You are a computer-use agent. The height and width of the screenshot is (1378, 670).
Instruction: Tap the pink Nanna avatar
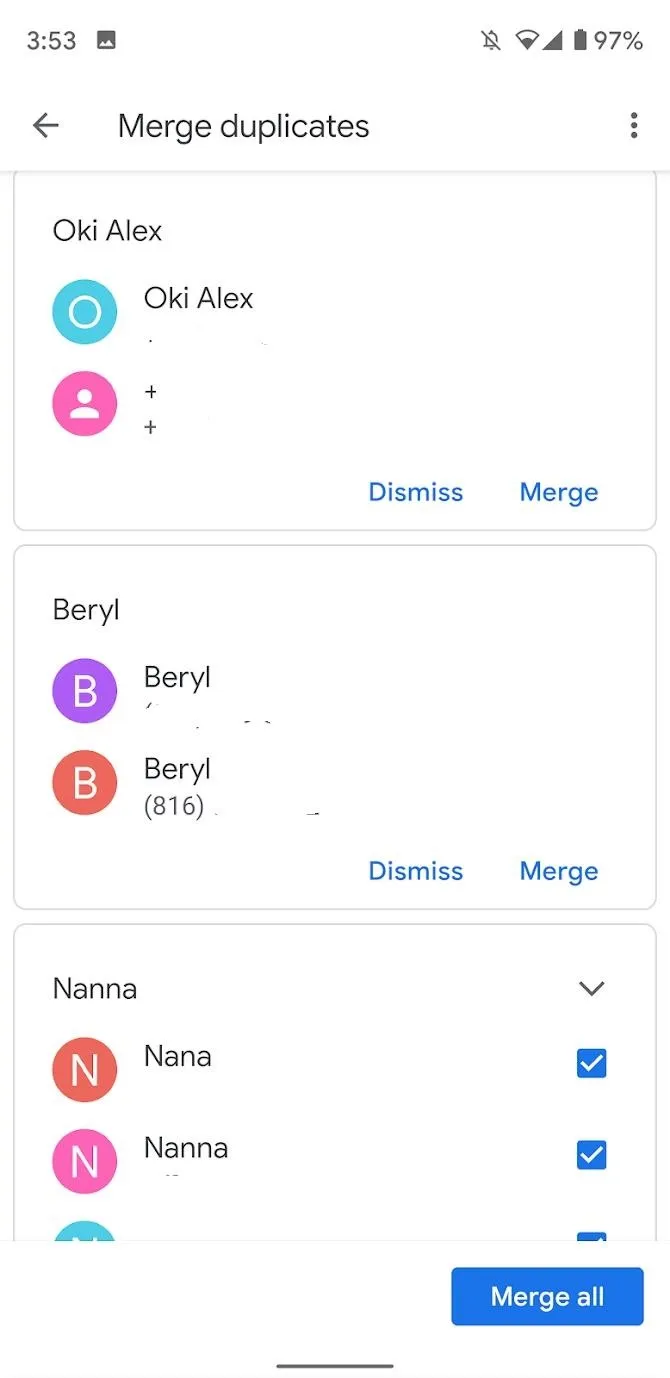84,1162
